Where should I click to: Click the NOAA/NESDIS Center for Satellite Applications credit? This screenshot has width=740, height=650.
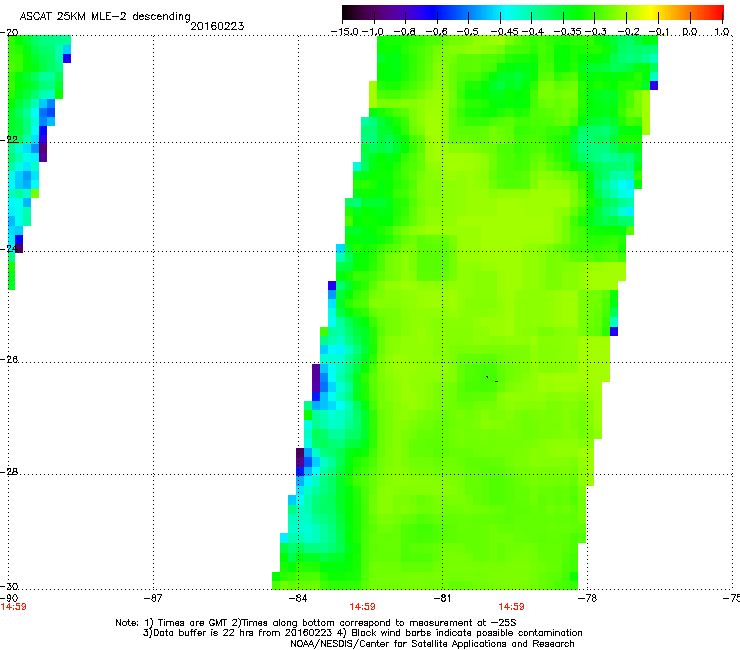432,644
